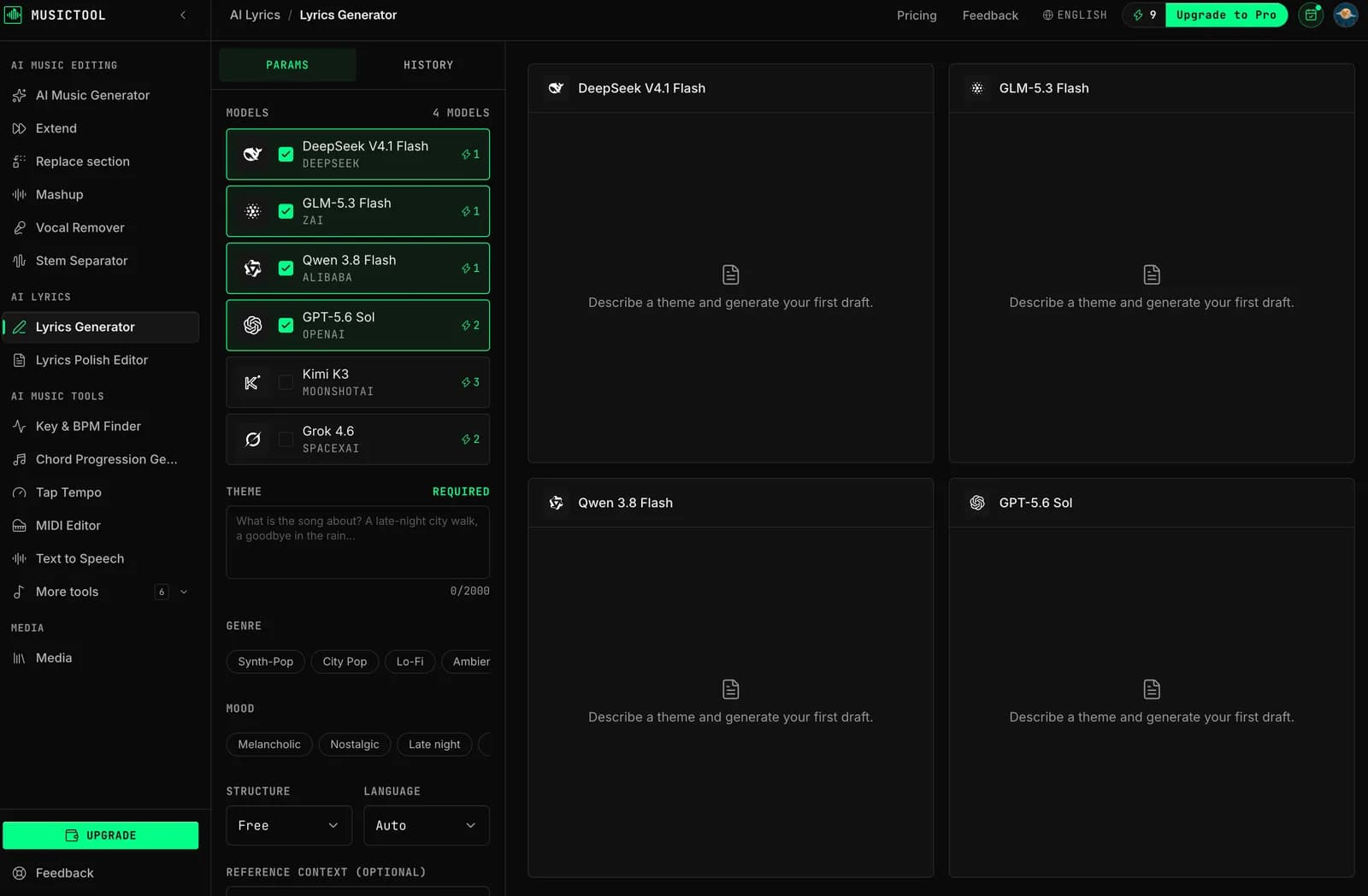Open Feedback in the top bar
This screenshot has width=1368, height=896.
[990, 15]
